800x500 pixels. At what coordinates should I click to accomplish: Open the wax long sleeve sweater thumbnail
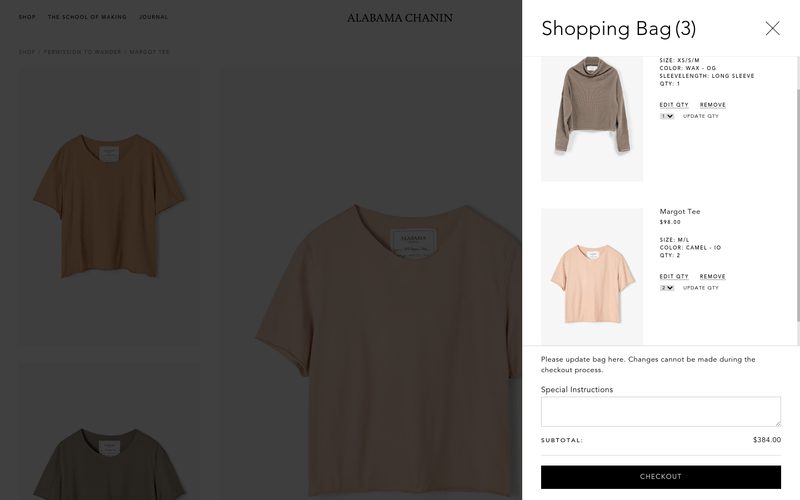pyautogui.click(x=592, y=115)
